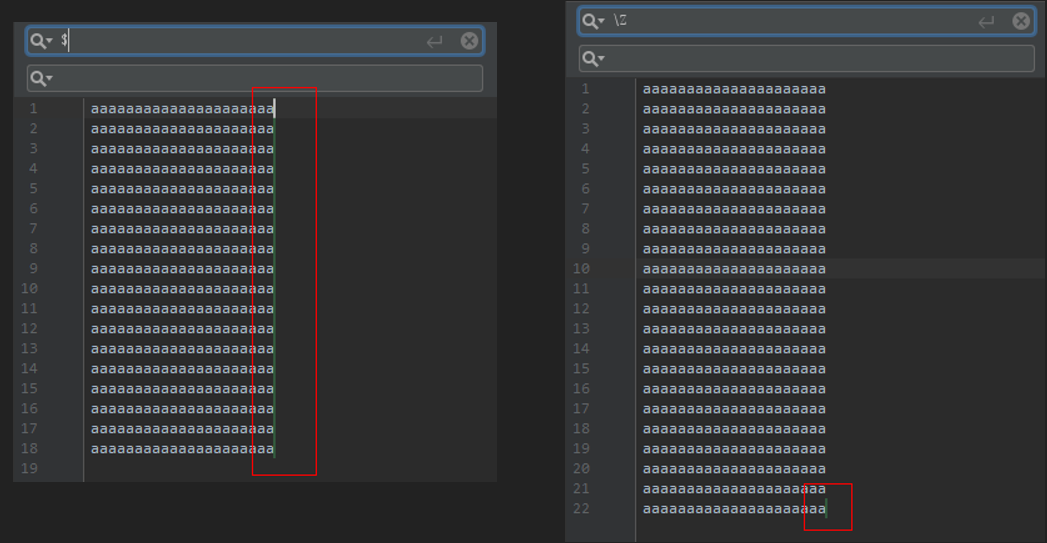The image size is (1047, 543).
Task: Click line number 22 in right editor gutter
Action: pyautogui.click(x=582, y=509)
